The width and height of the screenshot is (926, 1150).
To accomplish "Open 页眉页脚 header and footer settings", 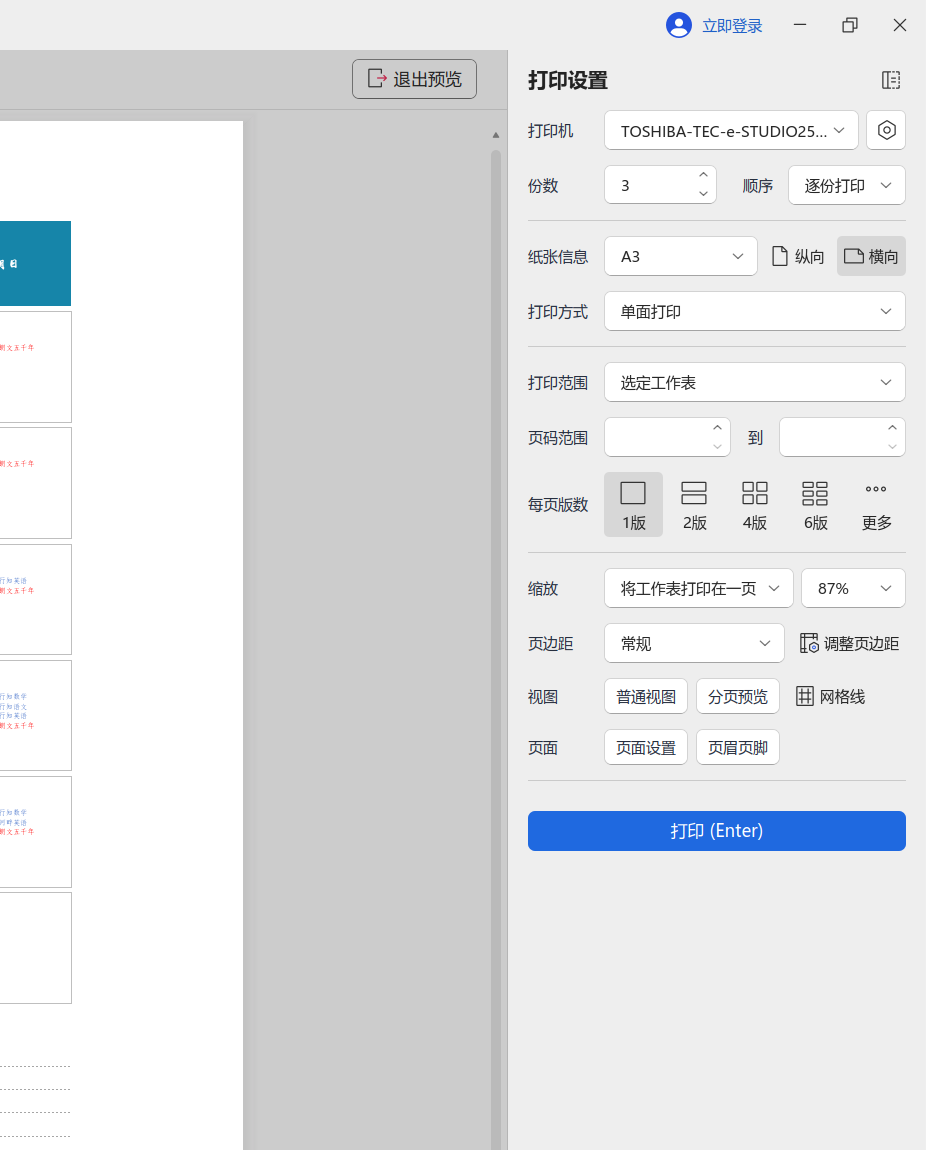I will pos(738,747).
